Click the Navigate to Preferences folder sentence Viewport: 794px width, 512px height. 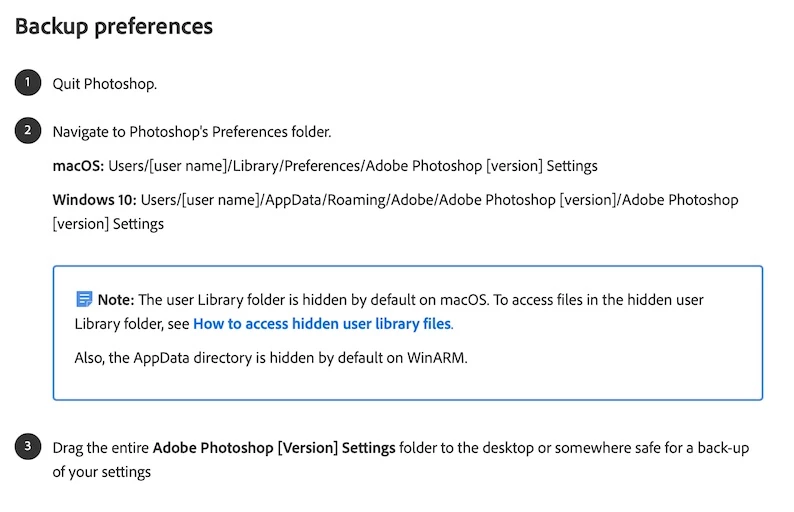192,132
